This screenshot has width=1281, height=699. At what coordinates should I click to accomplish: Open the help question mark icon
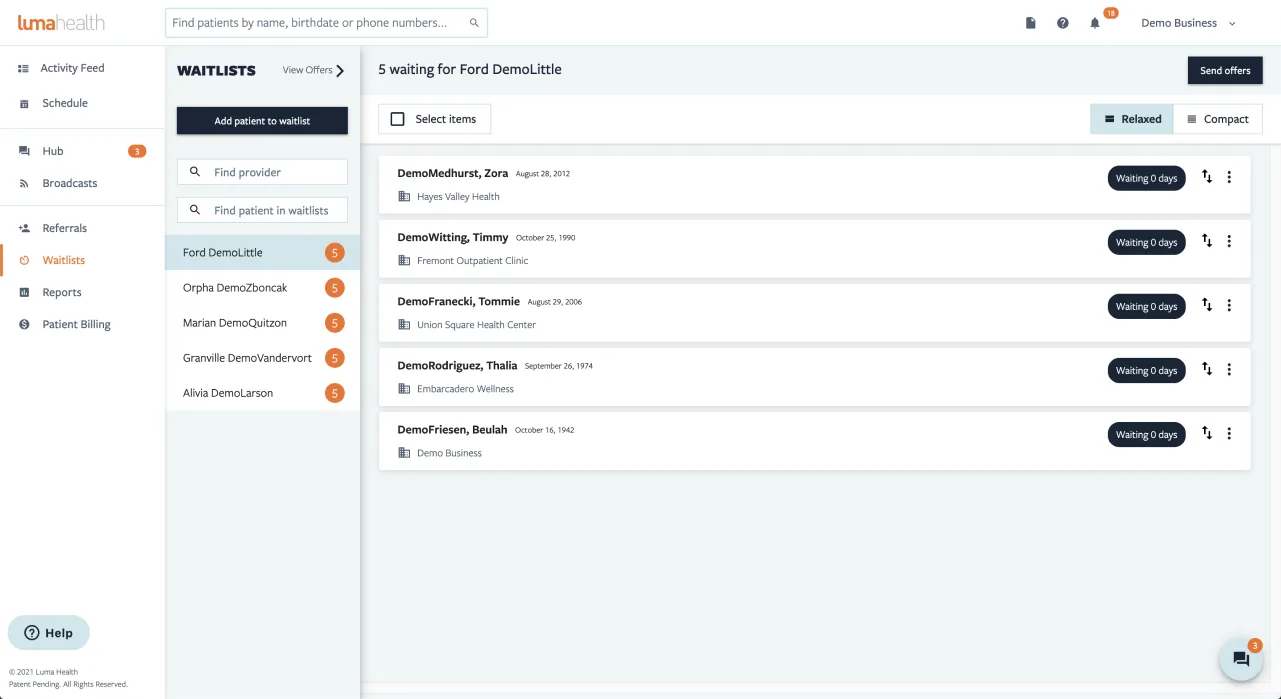point(1063,23)
